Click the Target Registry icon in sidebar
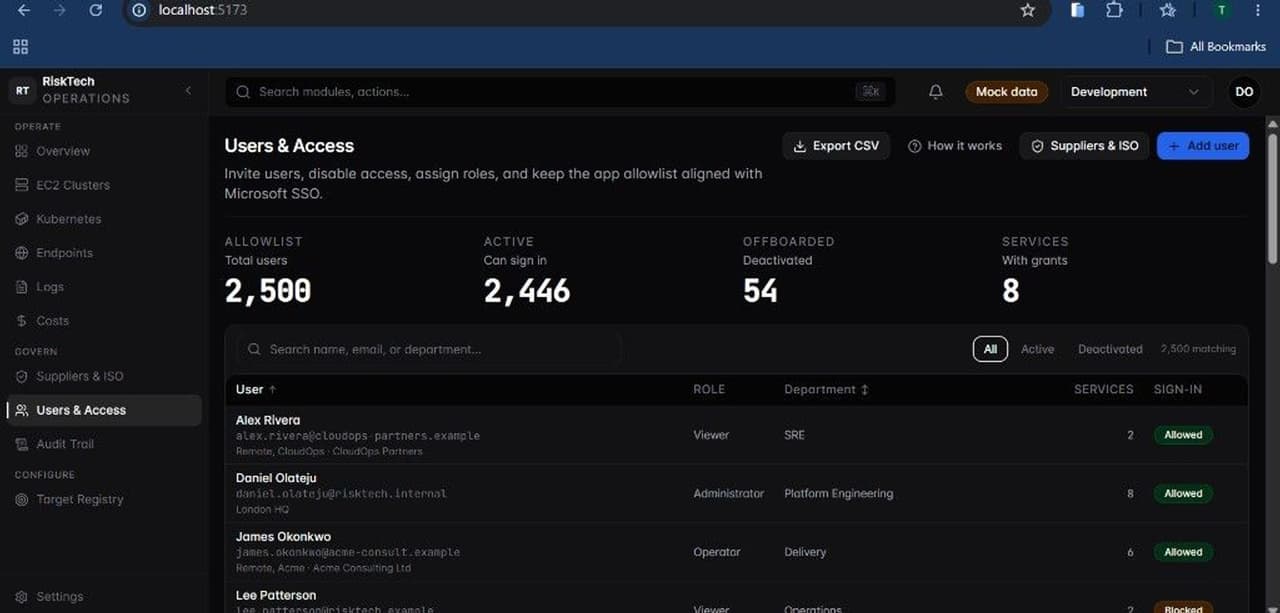The height and width of the screenshot is (613, 1280). click(22, 499)
